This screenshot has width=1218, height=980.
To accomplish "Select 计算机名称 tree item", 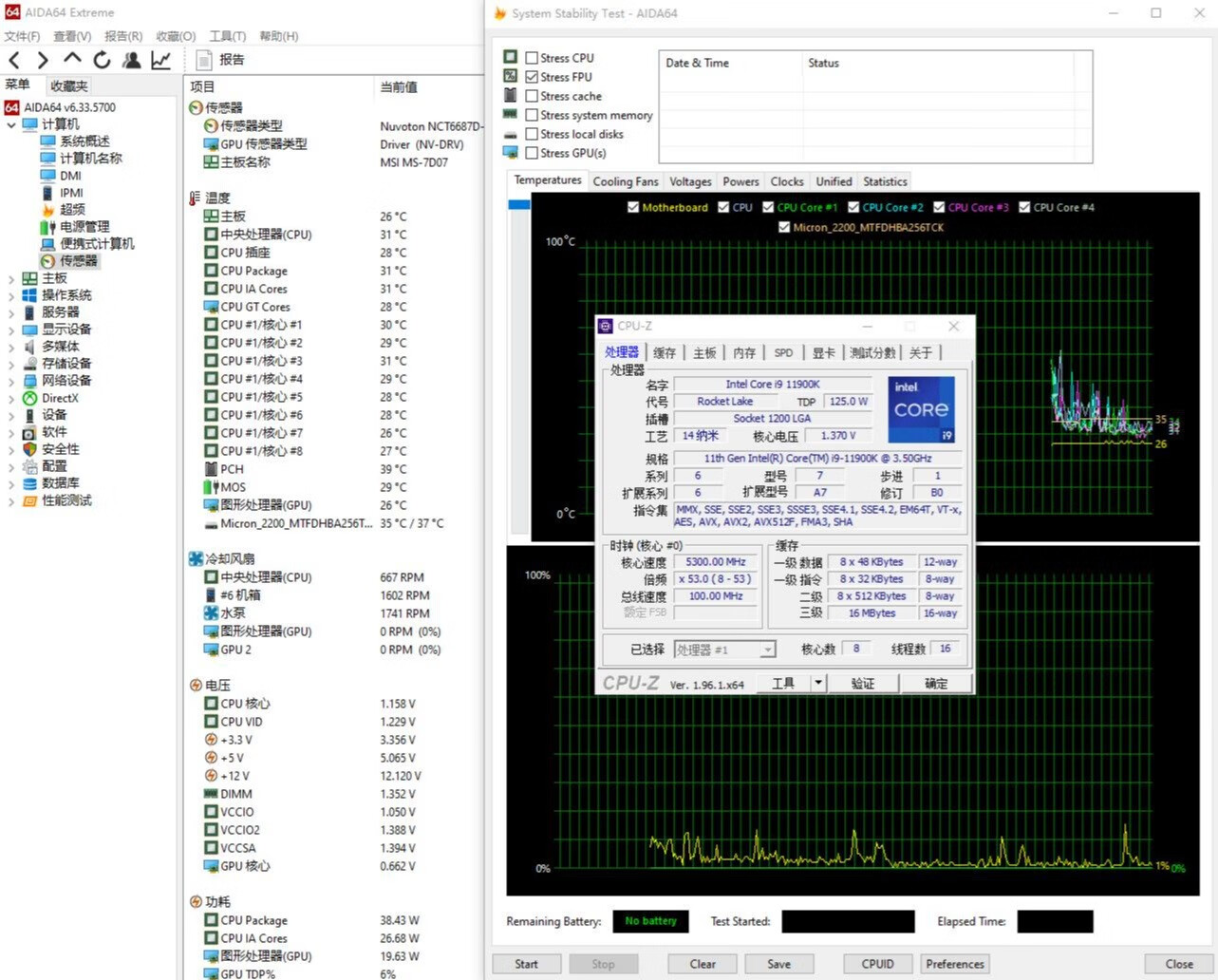I will coord(91,158).
